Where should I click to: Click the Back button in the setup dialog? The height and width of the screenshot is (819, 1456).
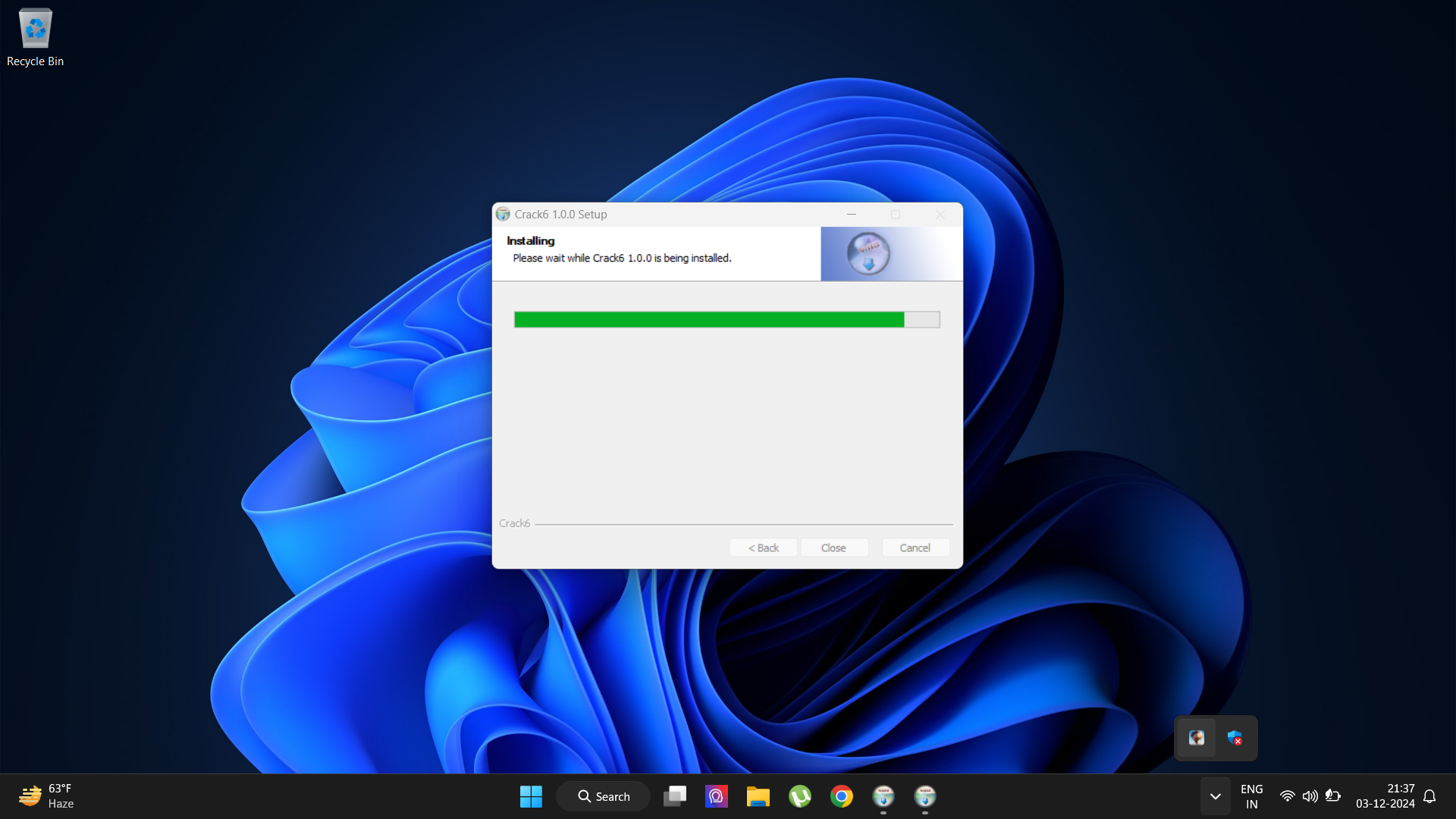(763, 548)
